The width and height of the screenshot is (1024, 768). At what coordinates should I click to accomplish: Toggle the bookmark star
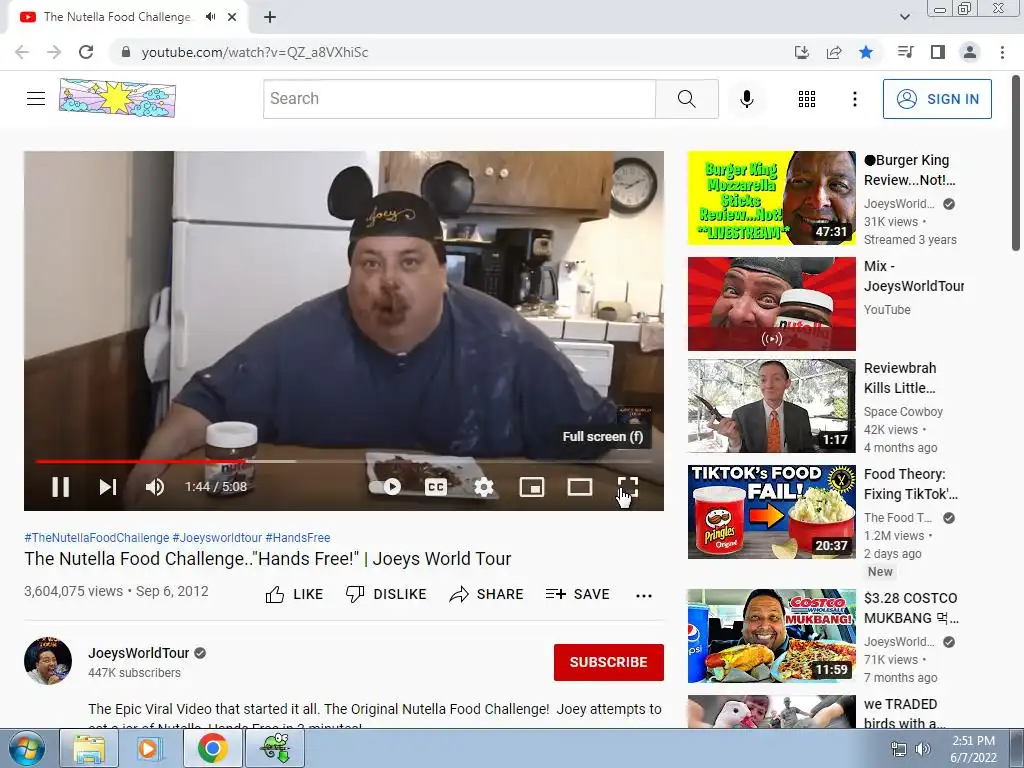(866, 52)
